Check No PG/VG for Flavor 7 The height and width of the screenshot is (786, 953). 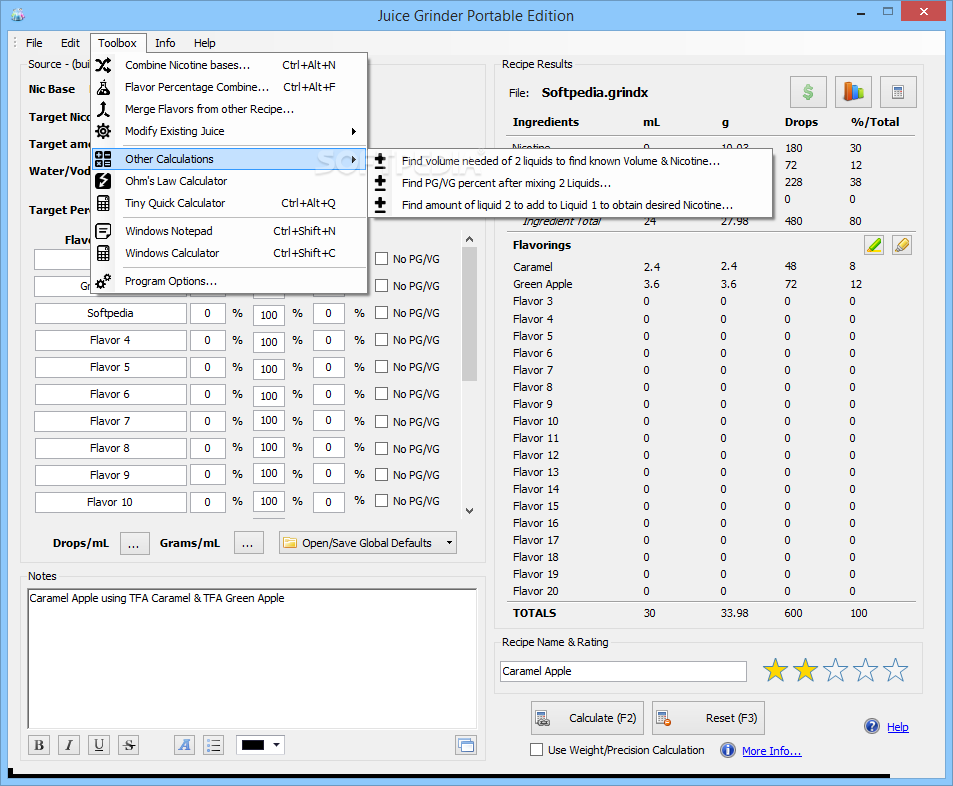click(381, 421)
